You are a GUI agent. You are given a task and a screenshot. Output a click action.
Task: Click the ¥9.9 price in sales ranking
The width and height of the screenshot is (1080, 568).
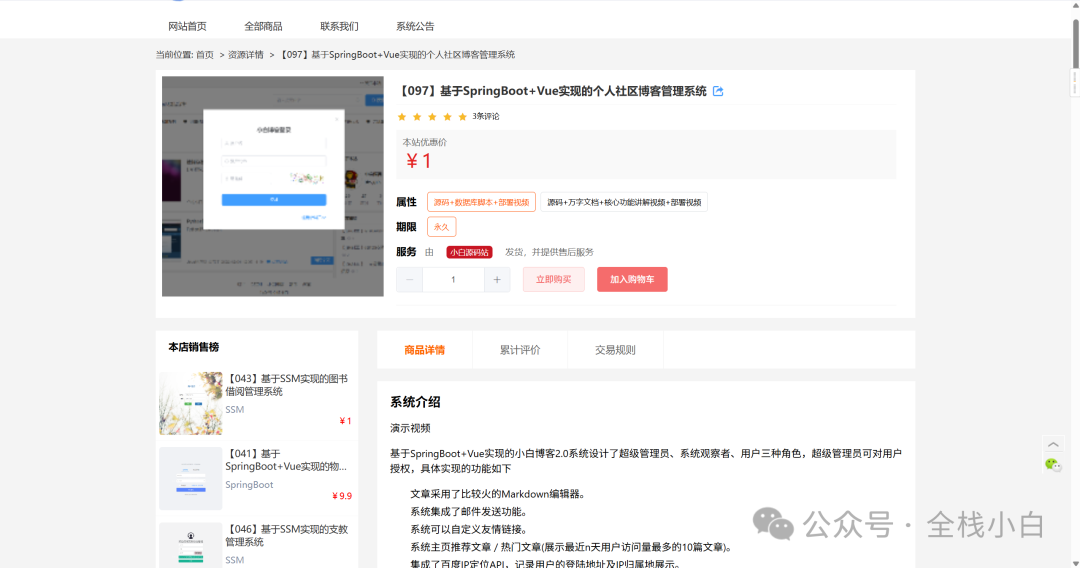pos(342,496)
